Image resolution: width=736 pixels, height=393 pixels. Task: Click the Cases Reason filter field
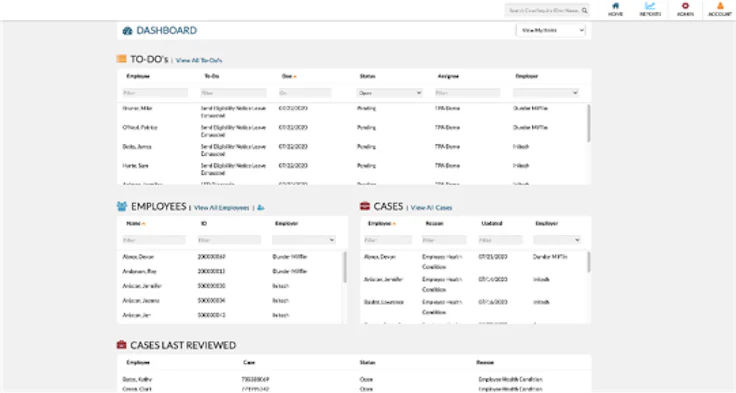tap(444, 240)
